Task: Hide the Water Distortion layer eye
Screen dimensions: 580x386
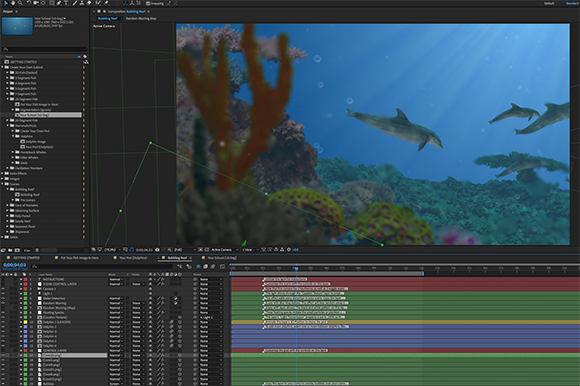Action: 3,298
